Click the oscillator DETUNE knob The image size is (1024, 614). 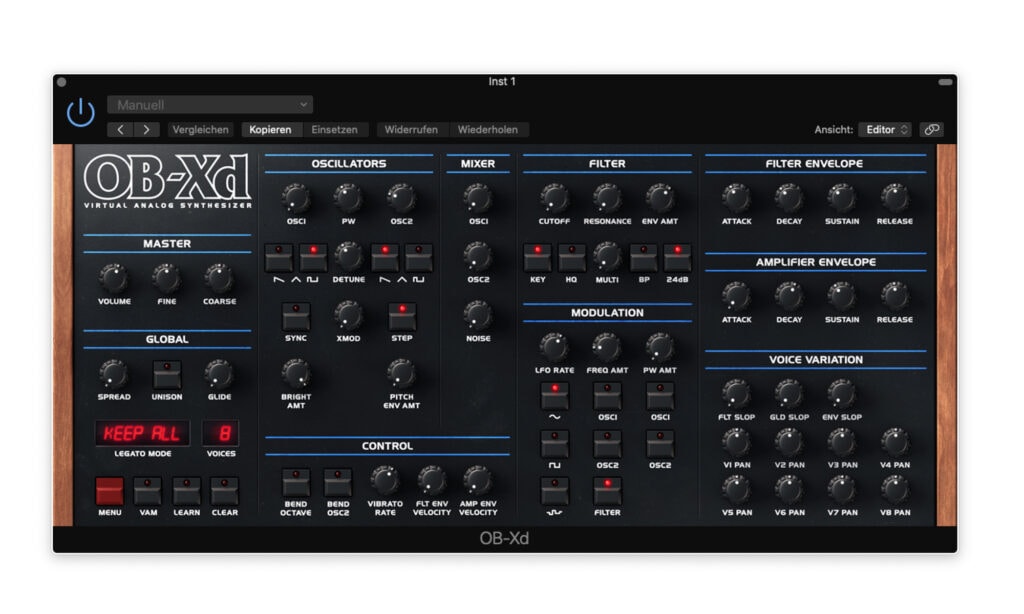pyautogui.click(x=349, y=256)
